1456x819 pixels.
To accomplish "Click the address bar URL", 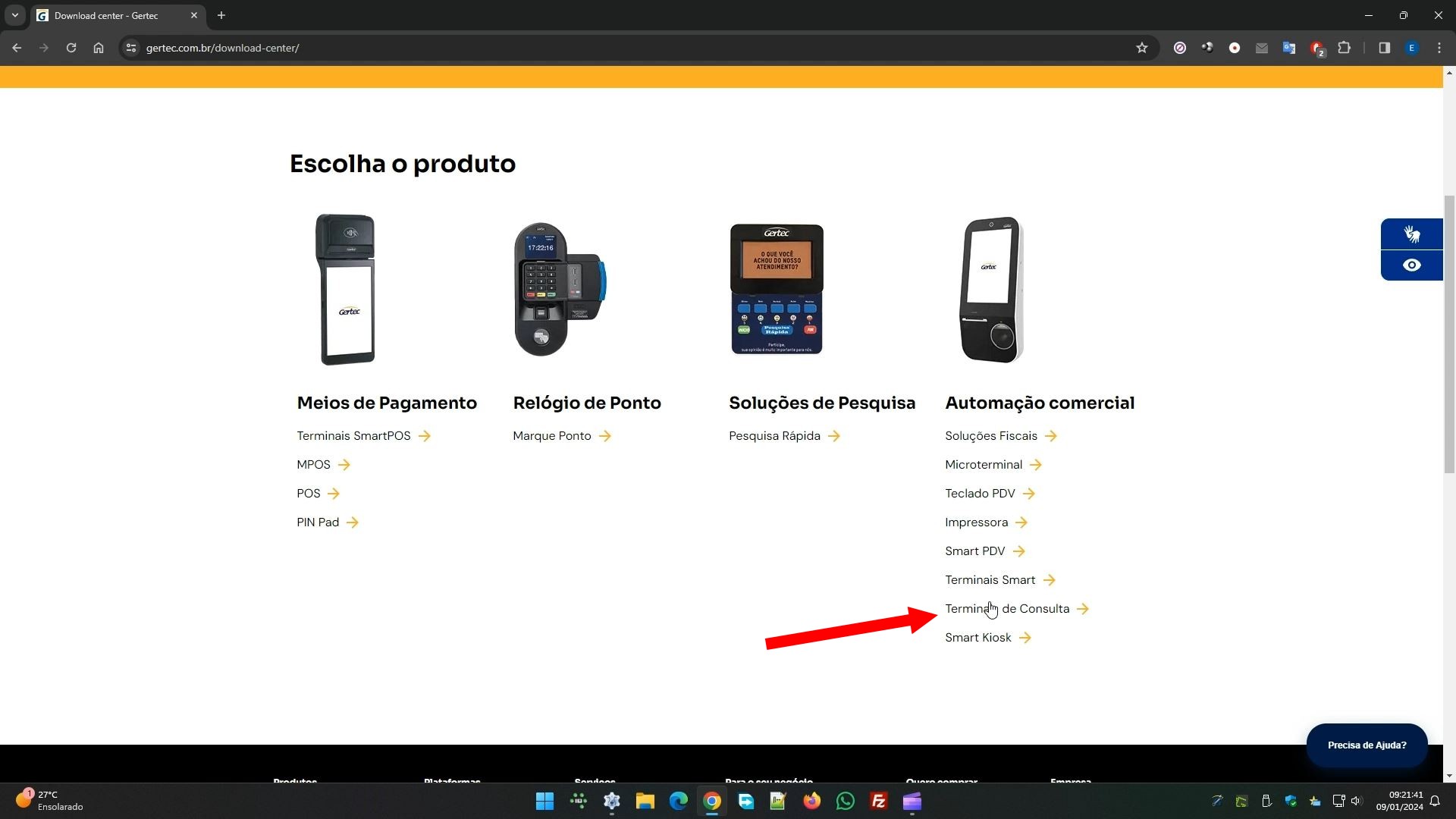I will (x=222, y=48).
